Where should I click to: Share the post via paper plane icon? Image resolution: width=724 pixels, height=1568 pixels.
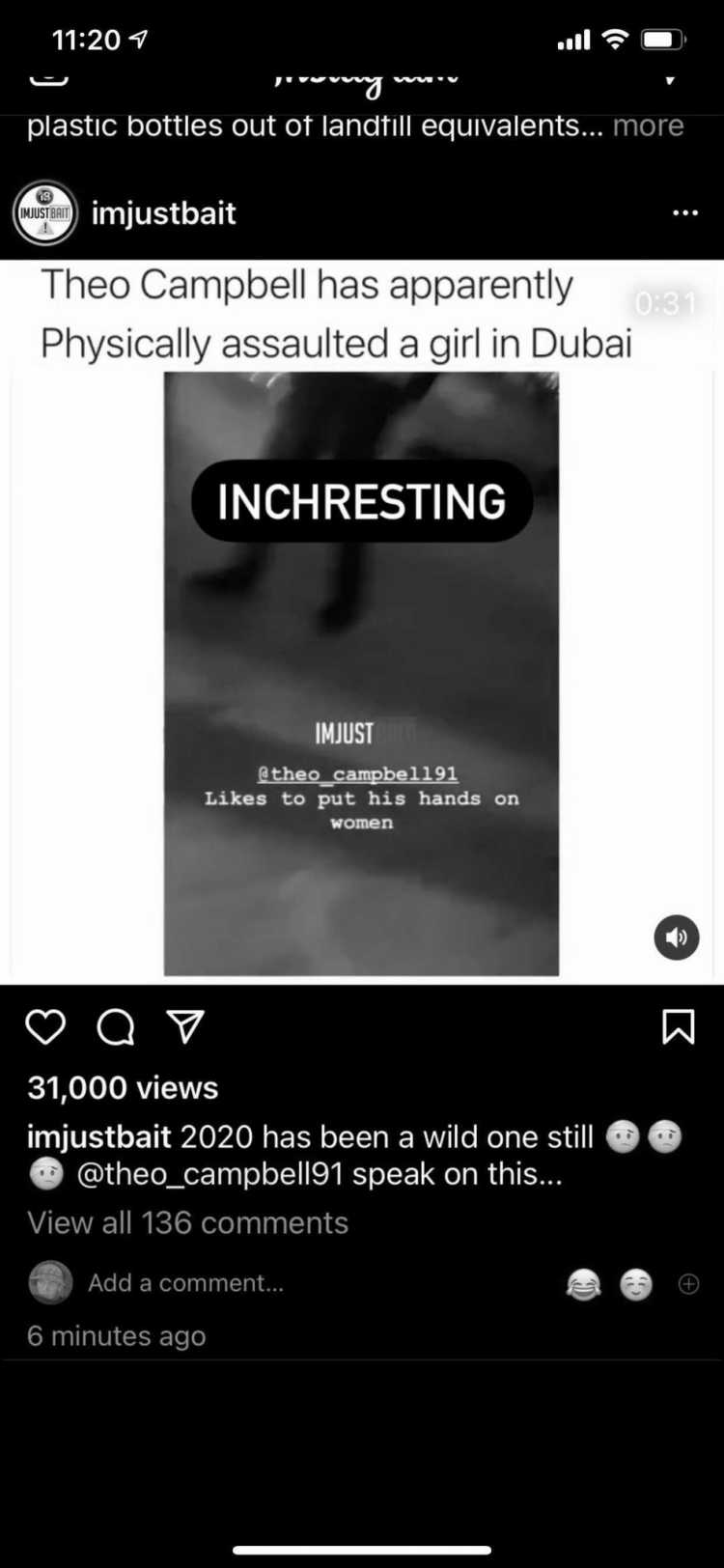(x=185, y=1026)
